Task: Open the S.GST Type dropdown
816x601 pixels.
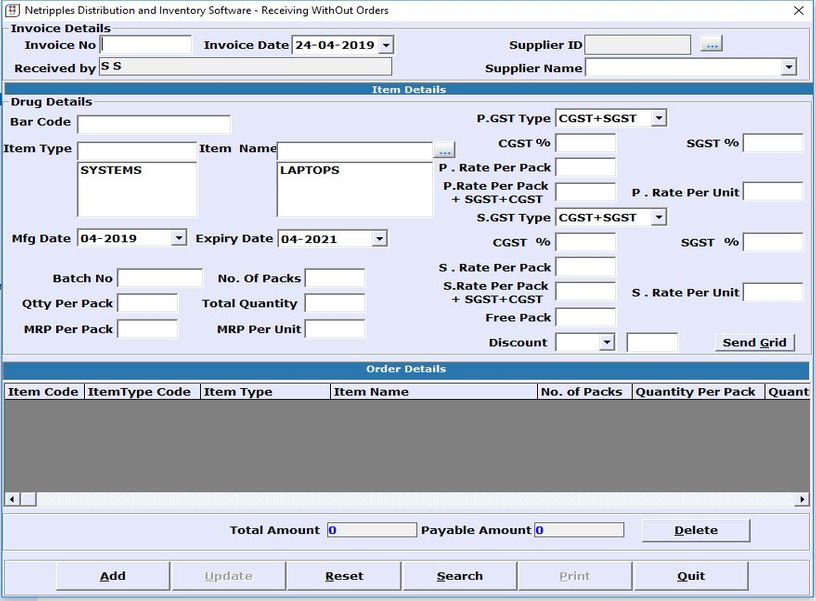Action: point(659,217)
